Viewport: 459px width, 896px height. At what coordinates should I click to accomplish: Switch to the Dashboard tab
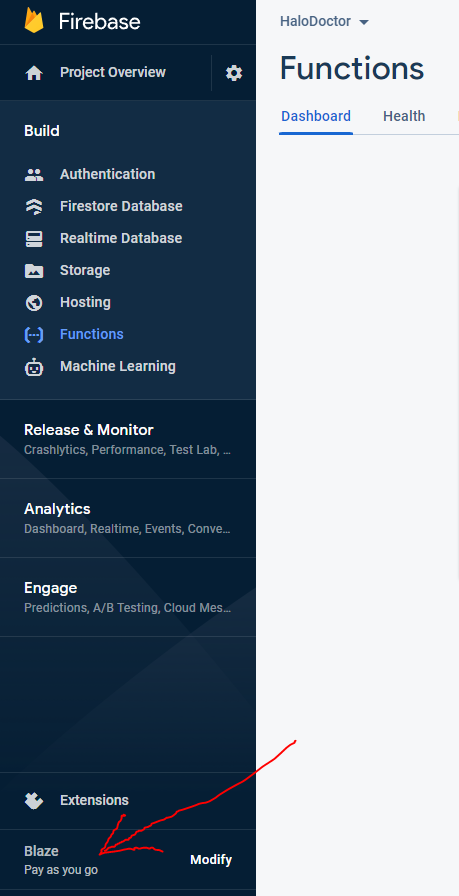tap(316, 117)
